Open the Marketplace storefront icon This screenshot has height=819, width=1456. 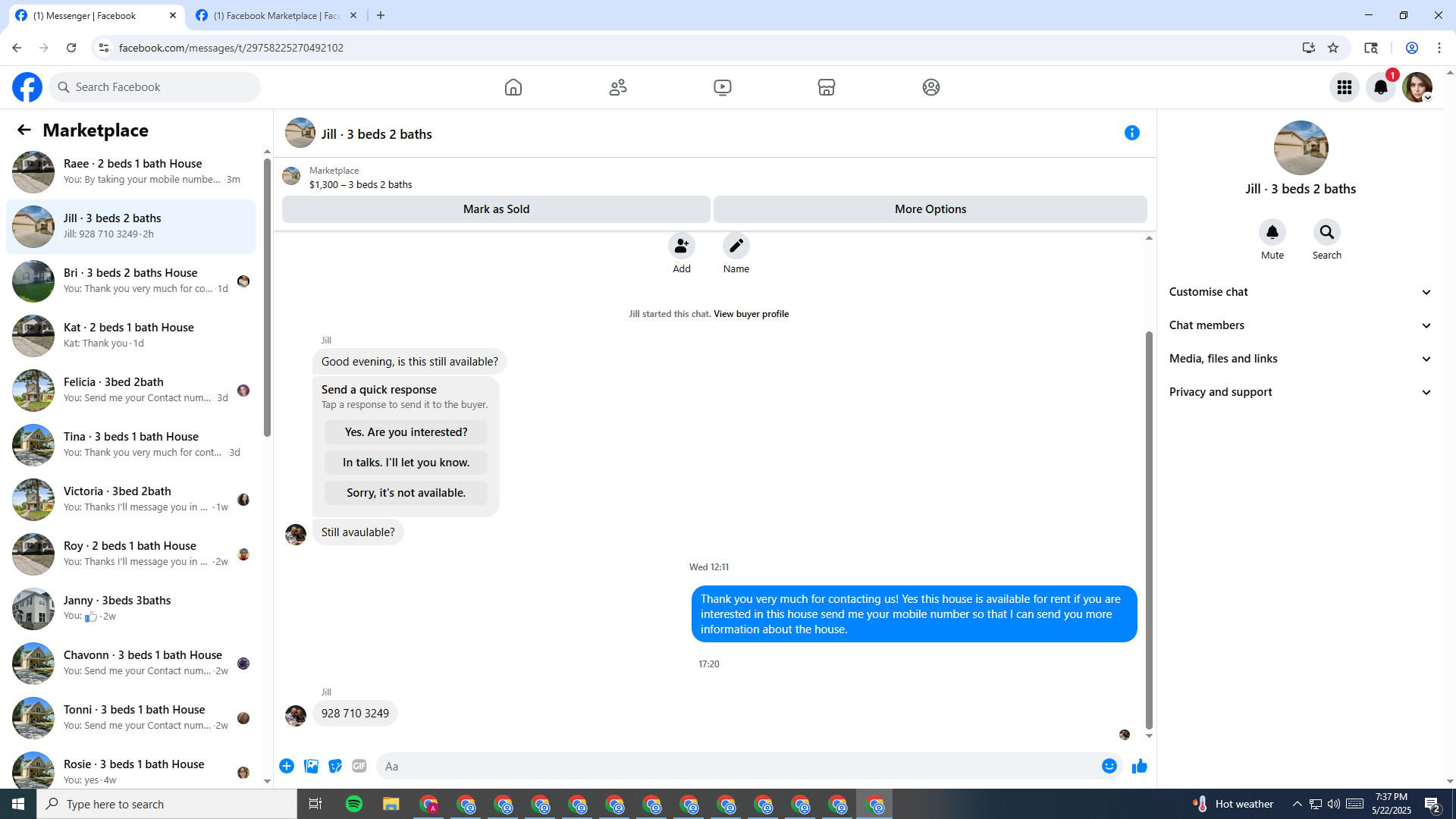tap(827, 87)
